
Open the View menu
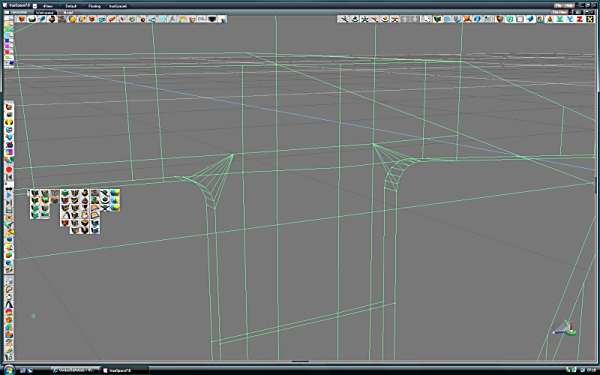pyautogui.click(x=48, y=6)
